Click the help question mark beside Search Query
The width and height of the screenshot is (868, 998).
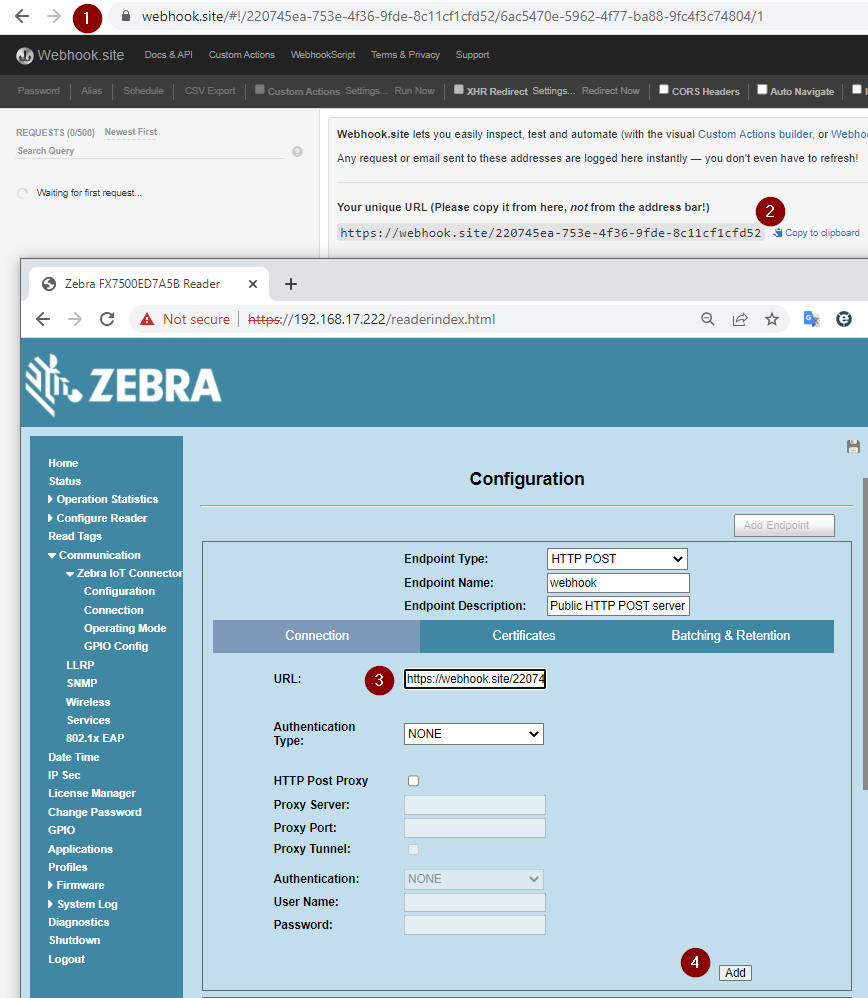(297, 152)
